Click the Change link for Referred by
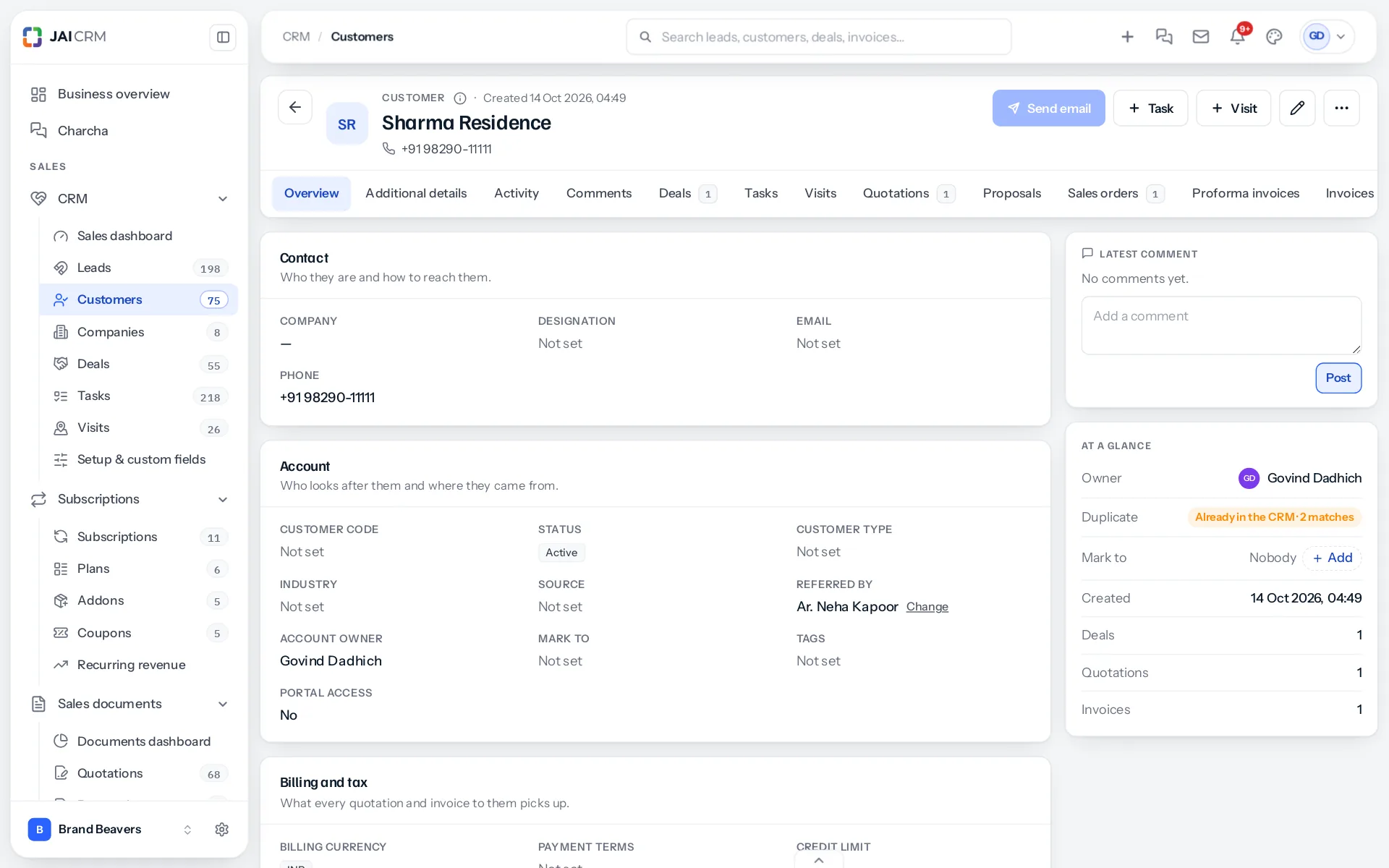1389x868 pixels. coord(927,607)
